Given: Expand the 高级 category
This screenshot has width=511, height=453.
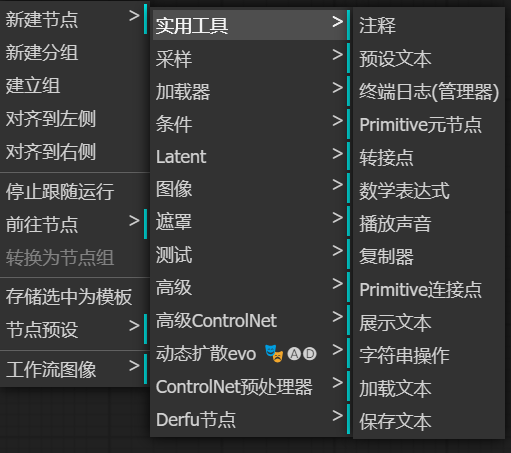Looking at the screenshot, I should point(251,287).
